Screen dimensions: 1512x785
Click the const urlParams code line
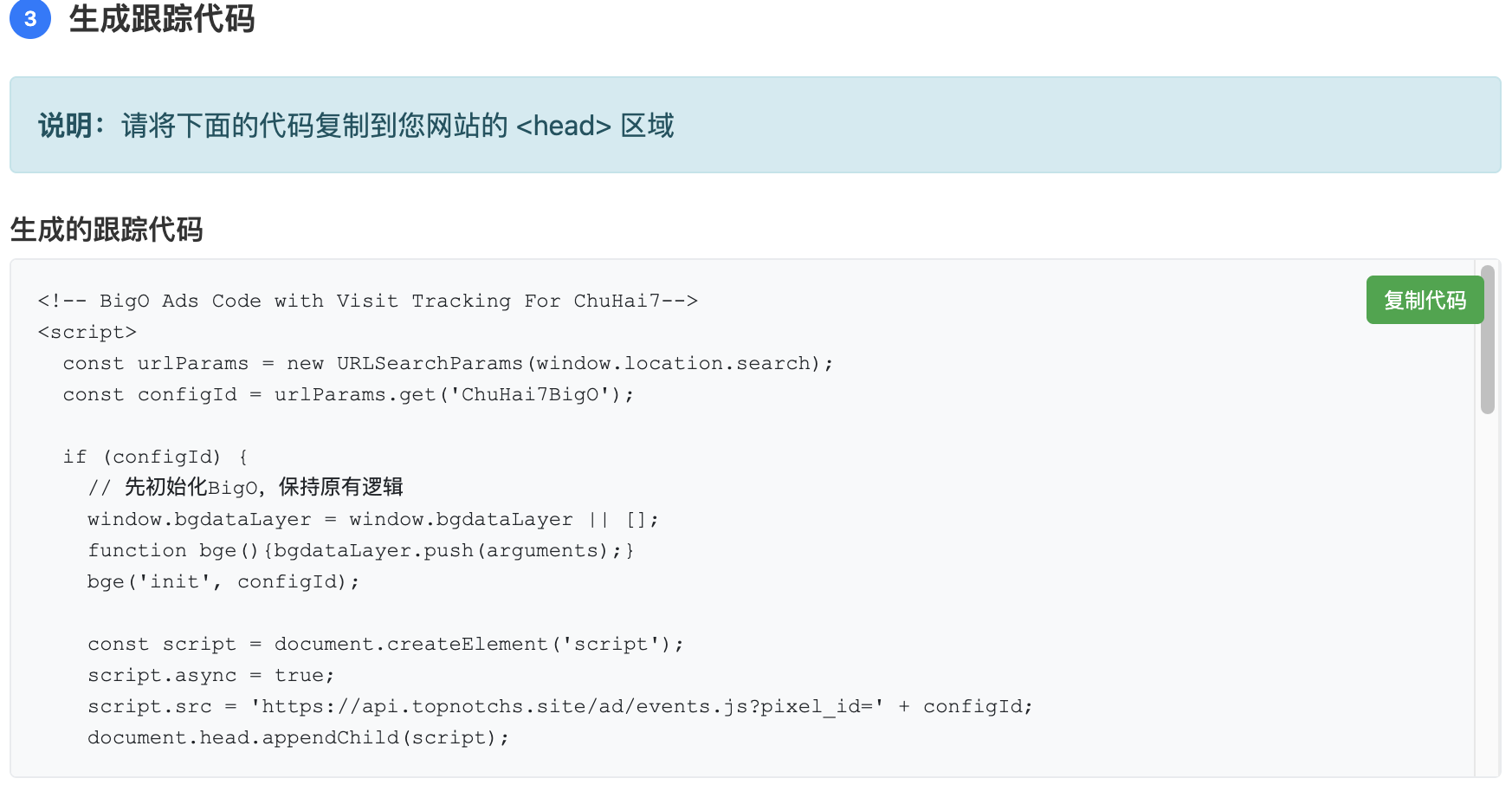(x=447, y=363)
